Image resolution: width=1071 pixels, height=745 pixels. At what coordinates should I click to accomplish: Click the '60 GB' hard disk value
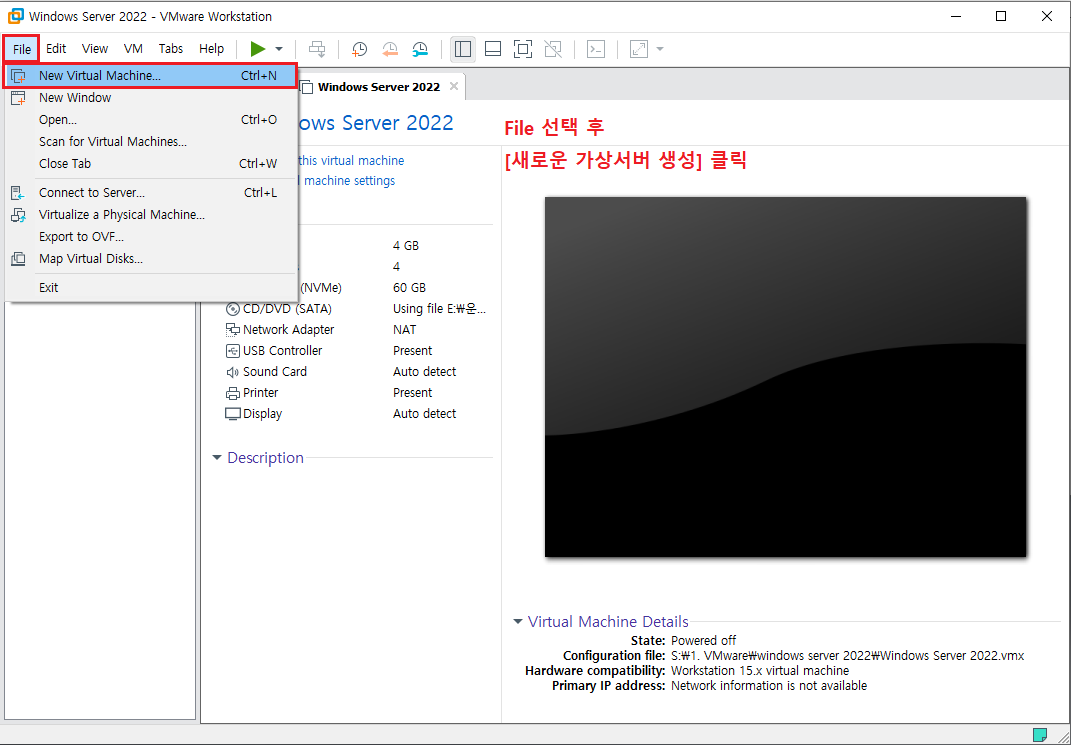pyautogui.click(x=409, y=287)
